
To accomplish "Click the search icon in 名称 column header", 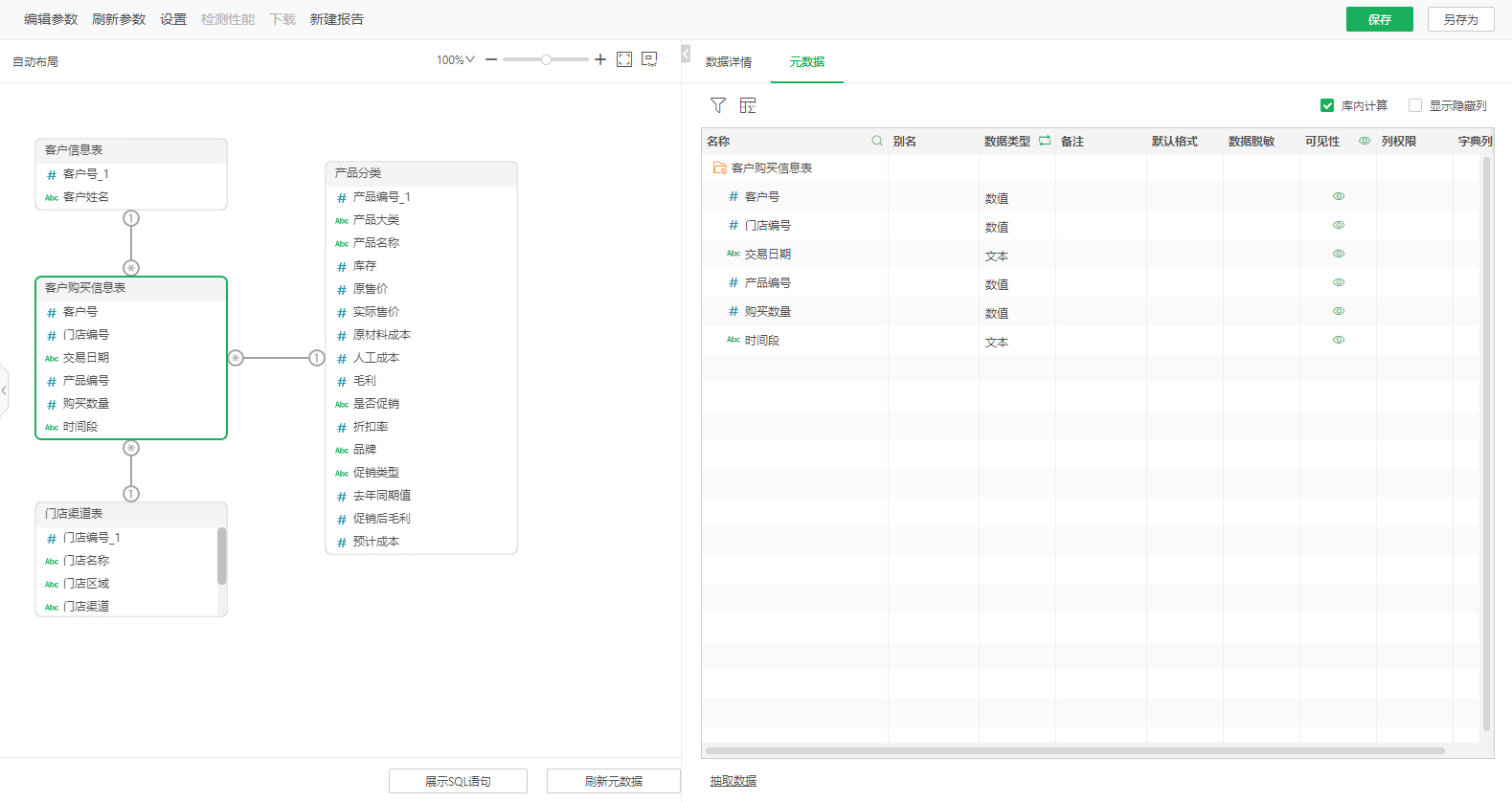I will [877, 141].
